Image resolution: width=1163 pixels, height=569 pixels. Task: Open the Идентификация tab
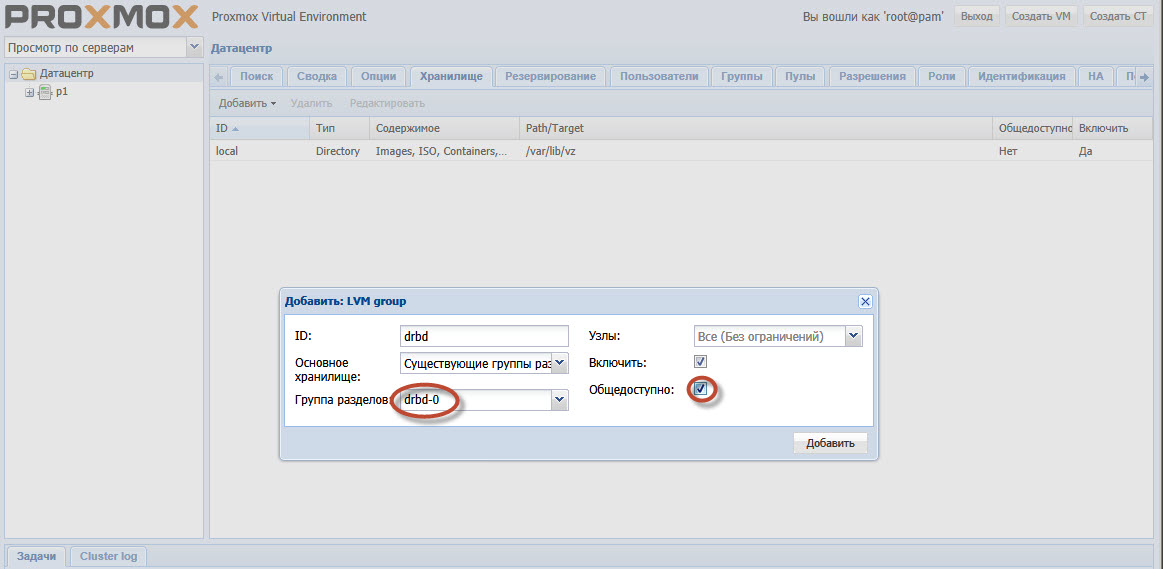click(x=1022, y=76)
